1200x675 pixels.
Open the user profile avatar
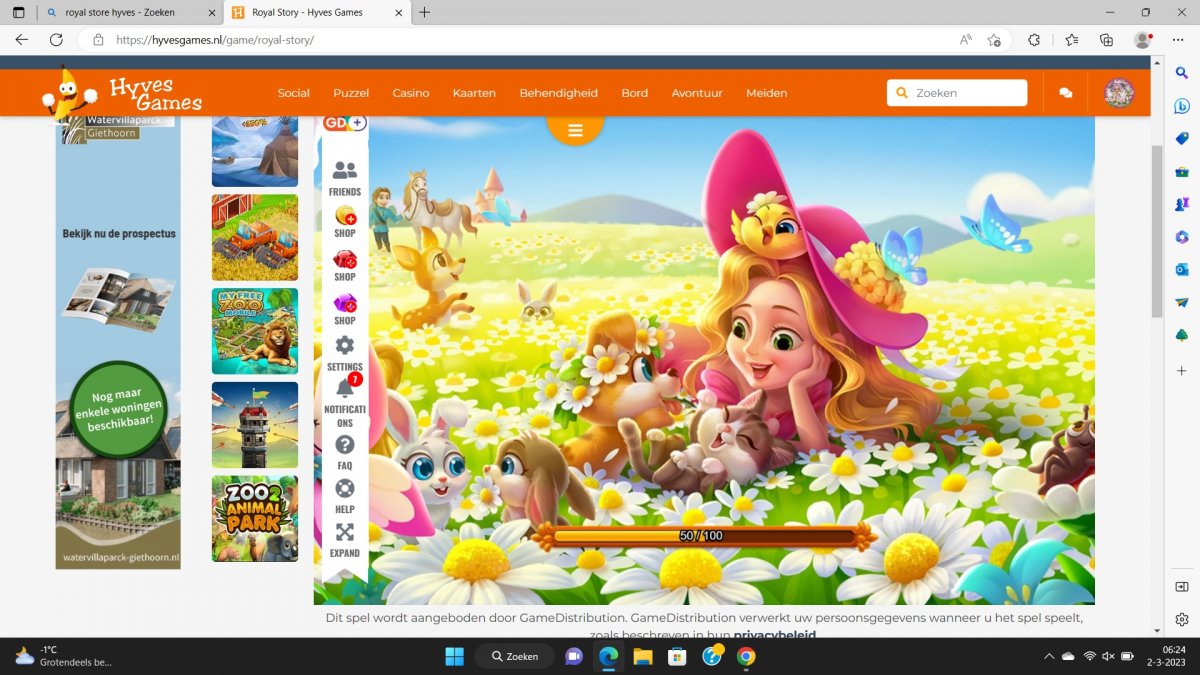(x=1119, y=93)
